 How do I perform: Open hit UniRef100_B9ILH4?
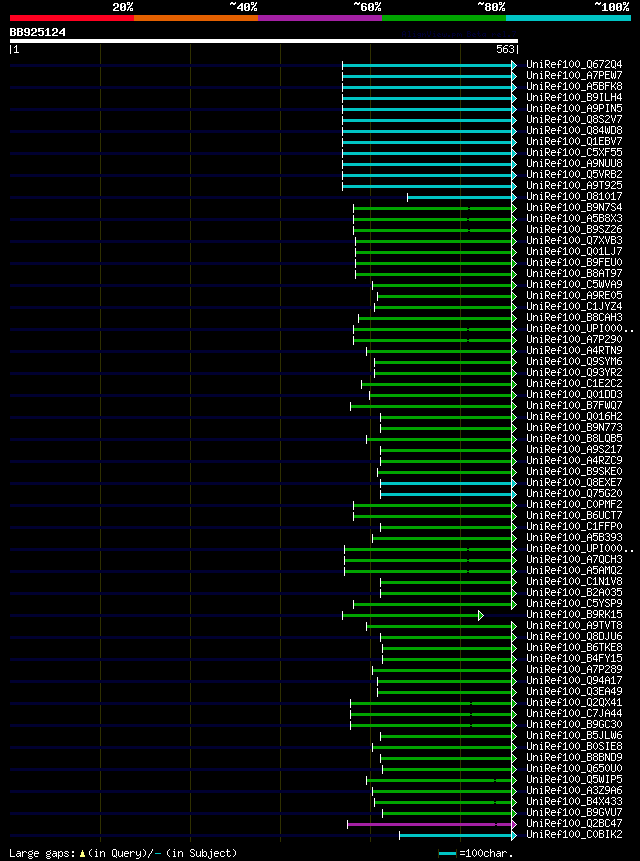pos(574,98)
